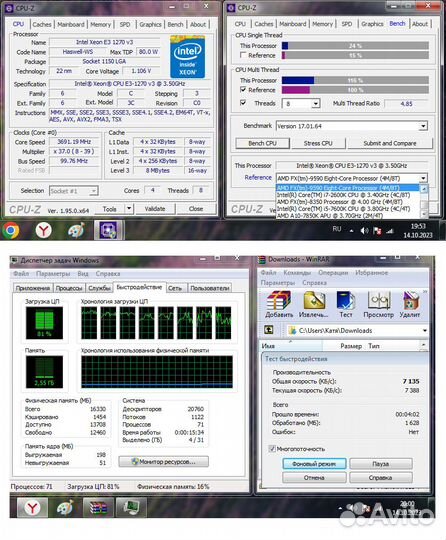Select WinRAR icon in the lower taskbar
This screenshot has width=446, height=540.
[x=98, y=507]
